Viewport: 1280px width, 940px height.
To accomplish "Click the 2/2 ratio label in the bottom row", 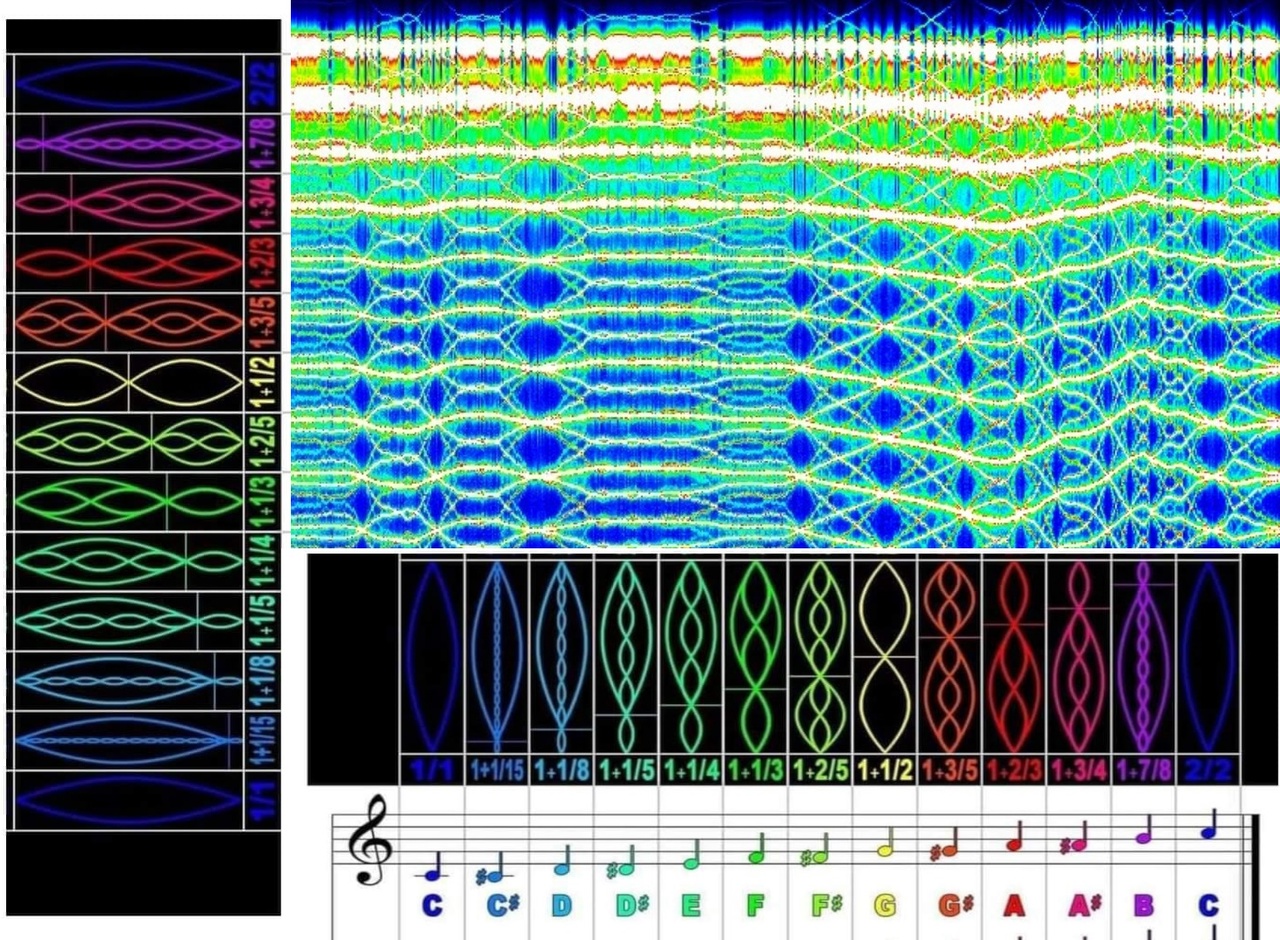I will (x=1208, y=769).
